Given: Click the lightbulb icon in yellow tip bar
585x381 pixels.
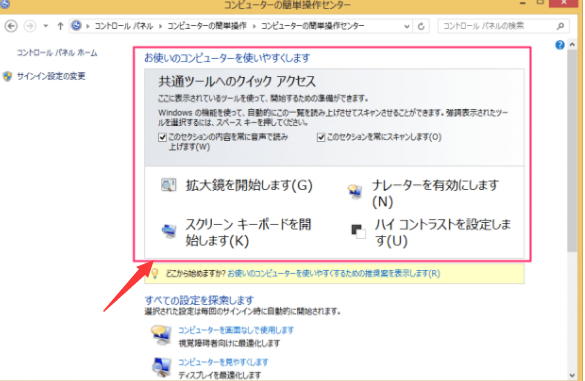Looking at the screenshot, I should pos(155,273).
